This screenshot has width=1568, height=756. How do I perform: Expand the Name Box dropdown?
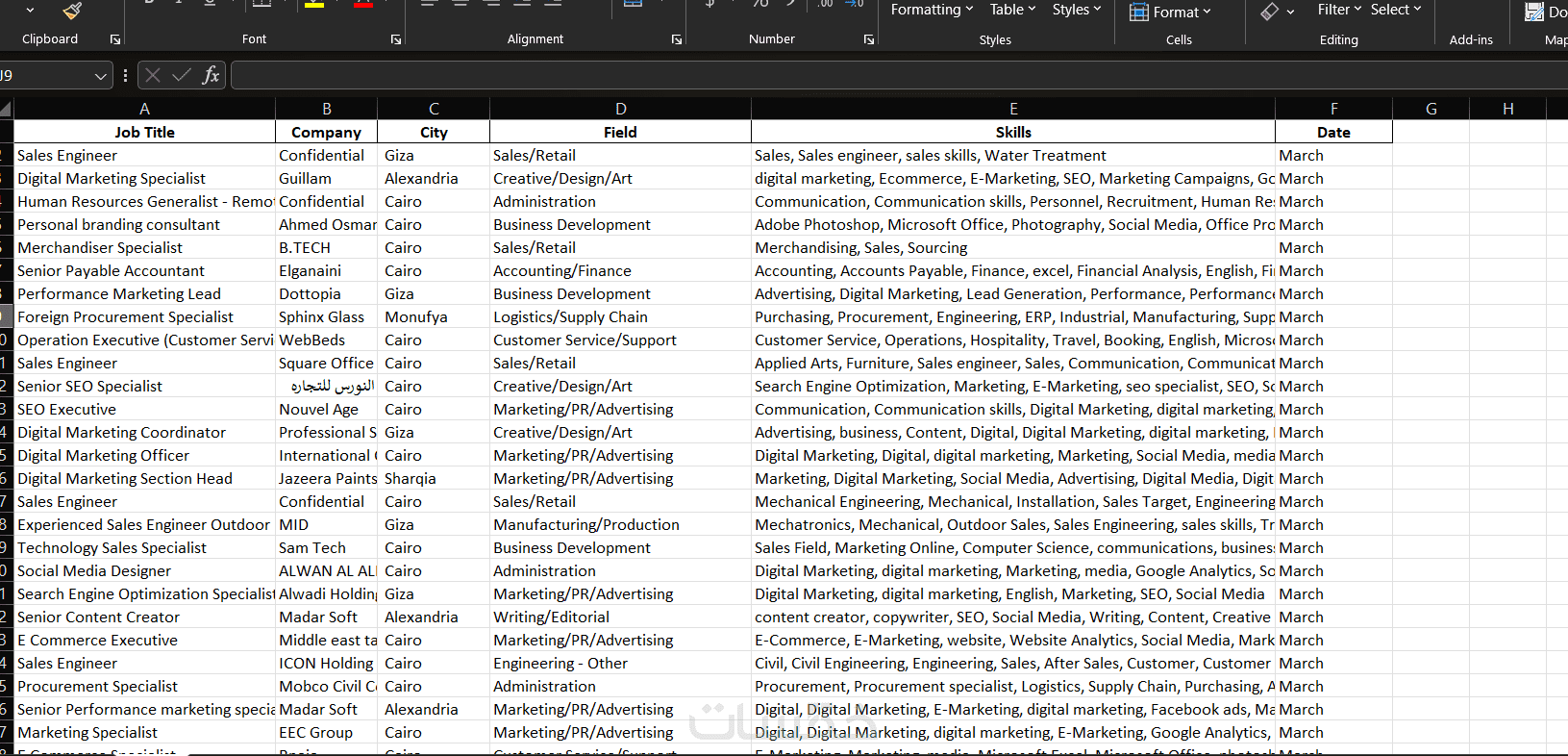pos(101,75)
